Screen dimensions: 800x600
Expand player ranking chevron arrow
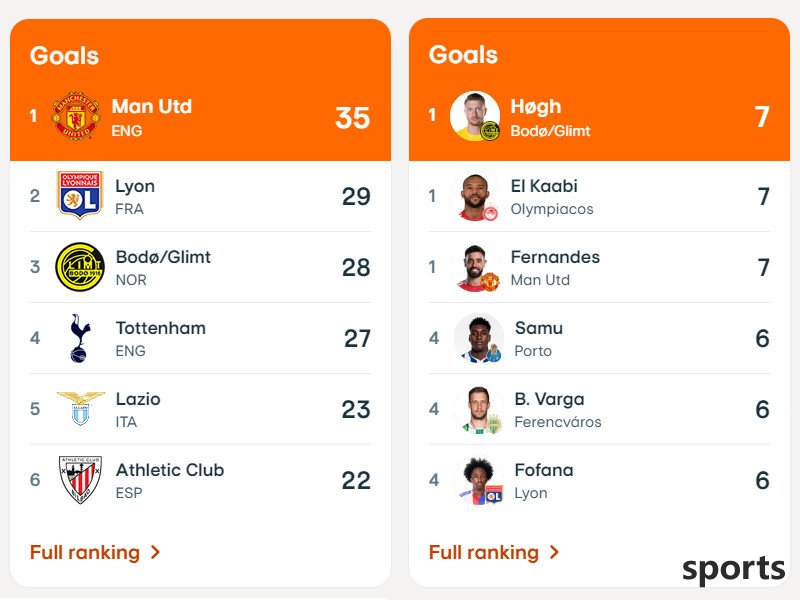(x=555, y=552)
